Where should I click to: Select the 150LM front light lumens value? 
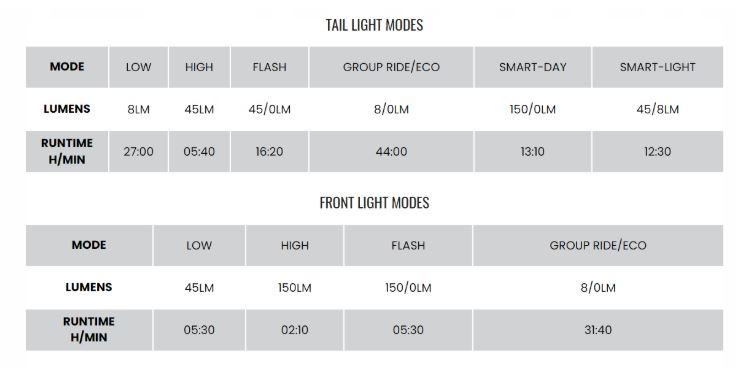(x=295, y=288)
